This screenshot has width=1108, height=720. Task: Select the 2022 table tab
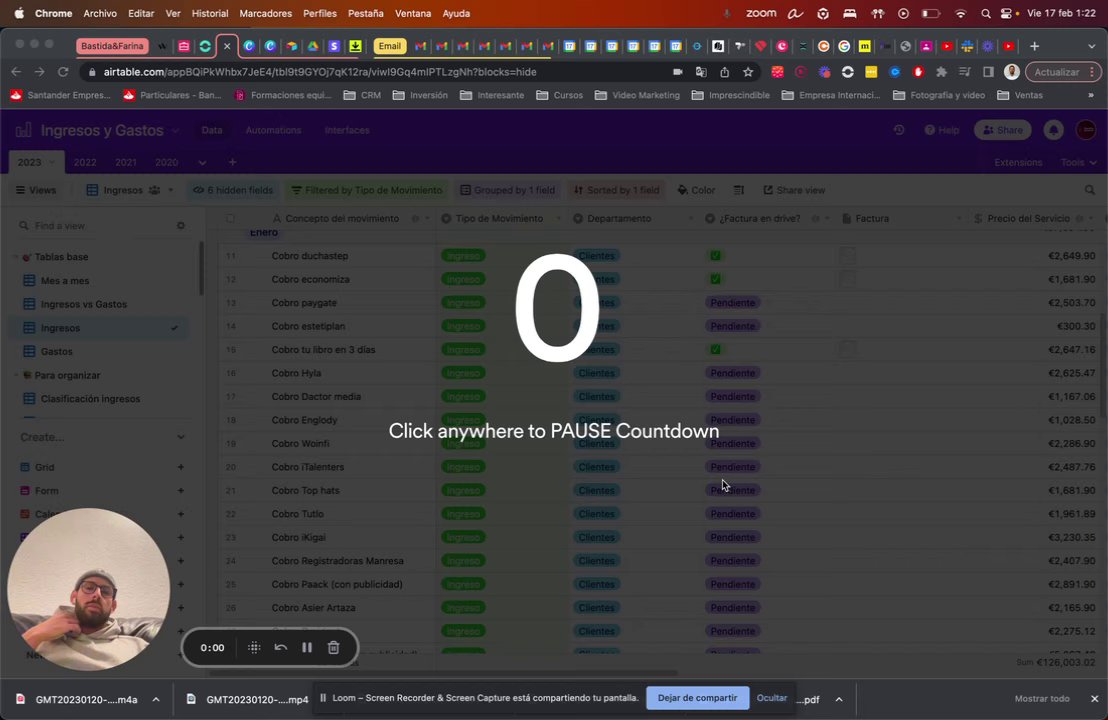point(85,163)
